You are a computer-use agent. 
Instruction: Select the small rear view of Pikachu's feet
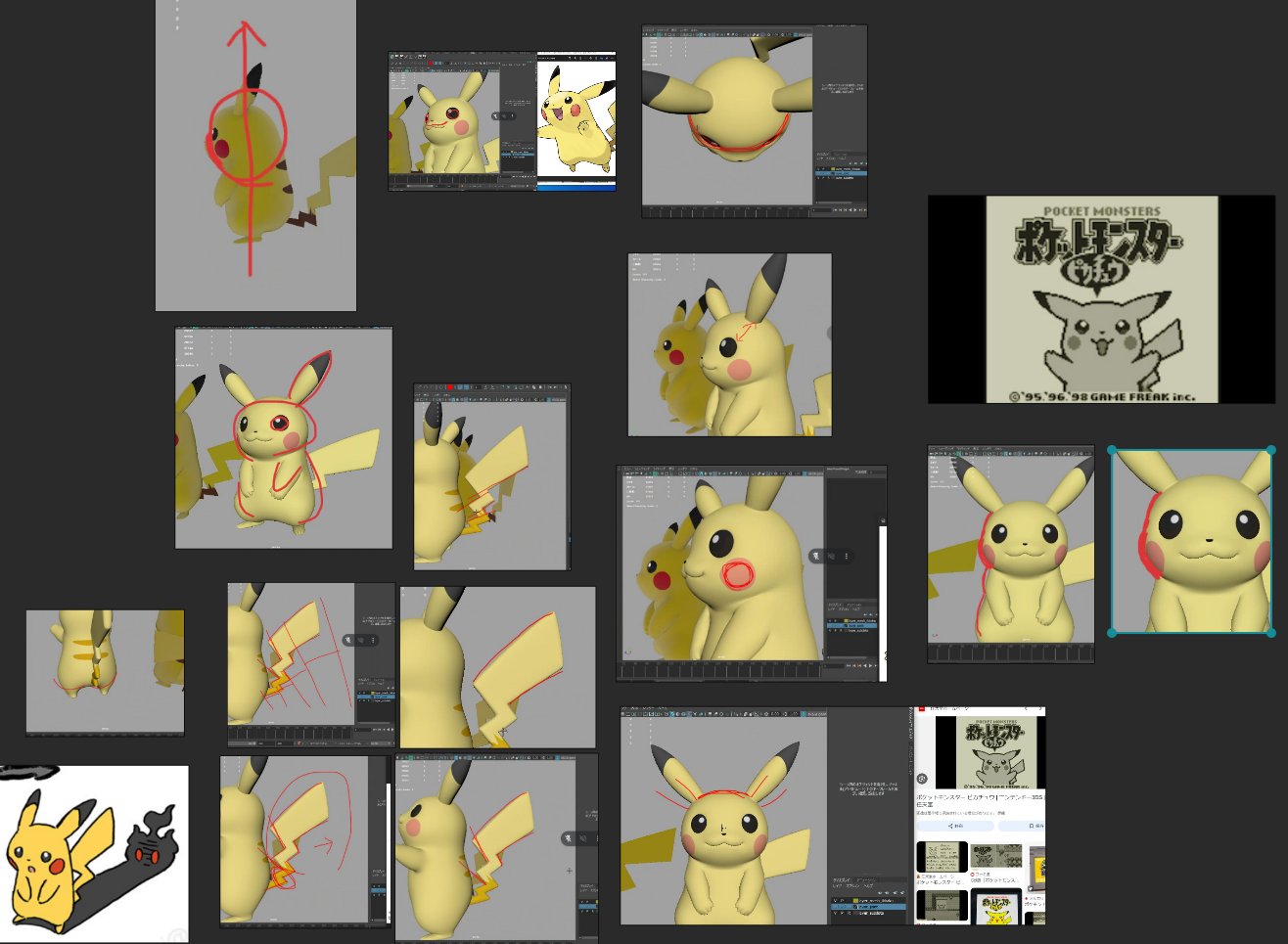pyautogui.click(x=105, y=672)
